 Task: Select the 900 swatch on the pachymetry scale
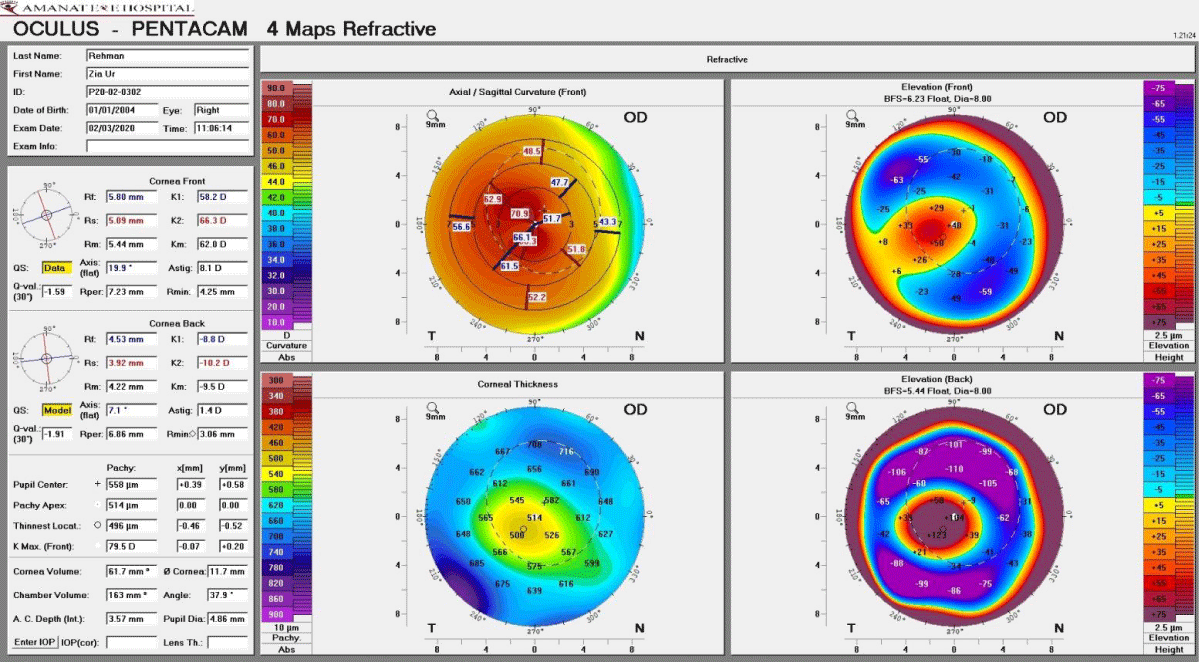275,614
